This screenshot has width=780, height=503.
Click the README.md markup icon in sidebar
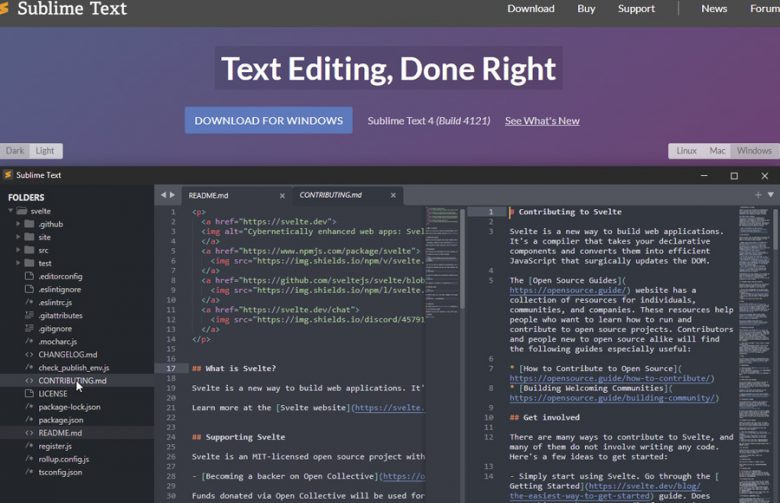coord(29,433)
